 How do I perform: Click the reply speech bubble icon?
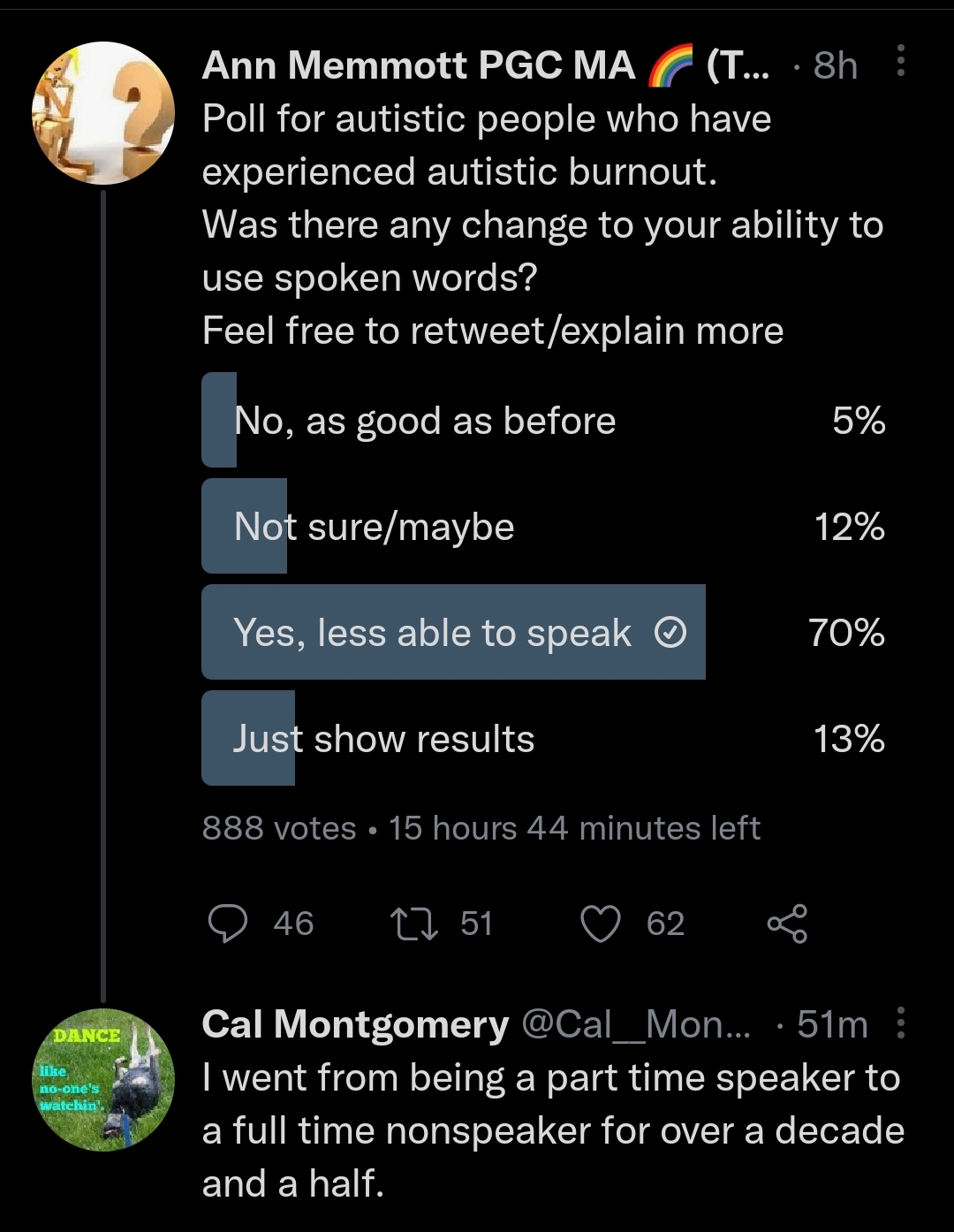(227, 924)
